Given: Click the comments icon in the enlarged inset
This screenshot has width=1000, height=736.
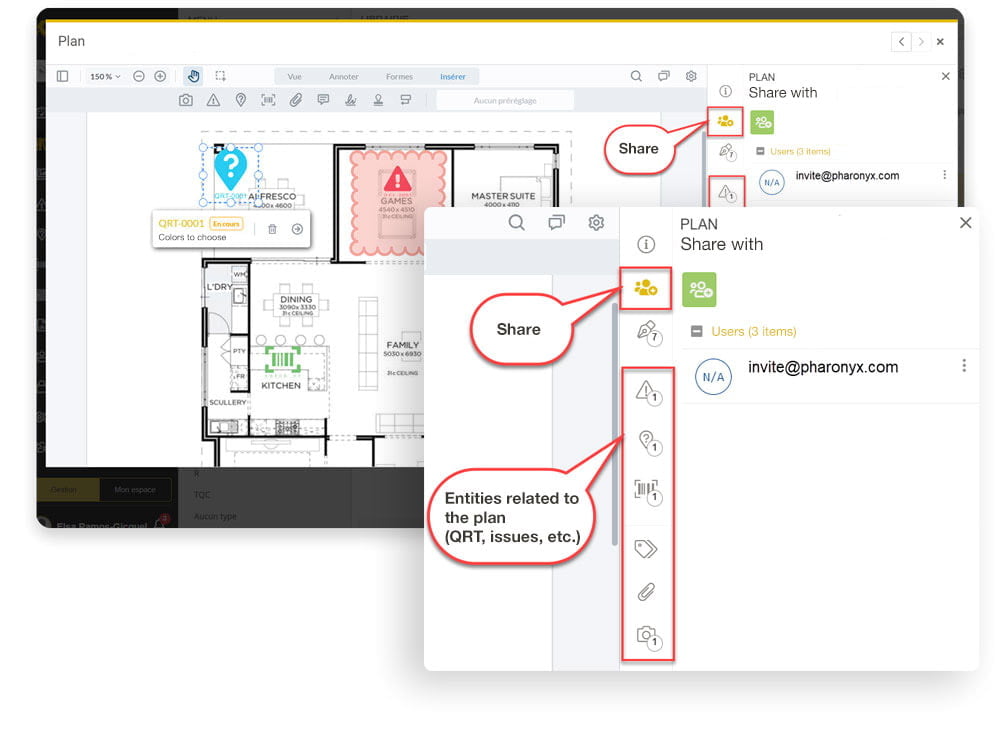Looking at the screenshot, I should coord(556,223).
